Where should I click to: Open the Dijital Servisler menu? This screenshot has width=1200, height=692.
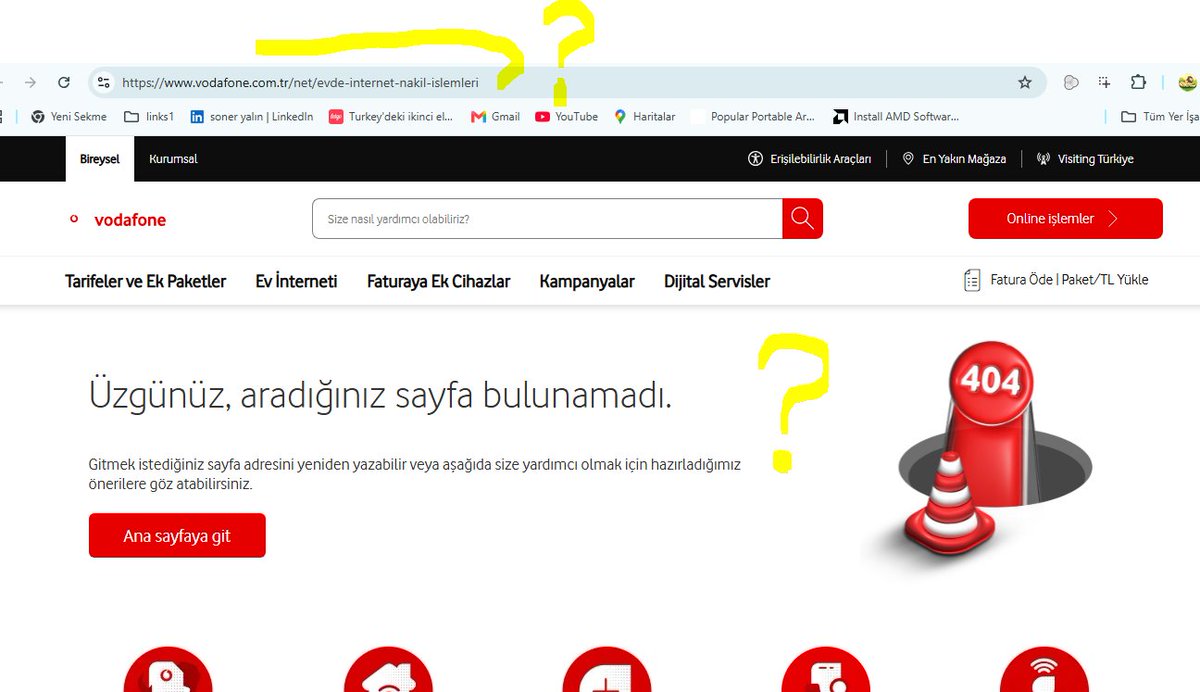[x=717, y=281]
